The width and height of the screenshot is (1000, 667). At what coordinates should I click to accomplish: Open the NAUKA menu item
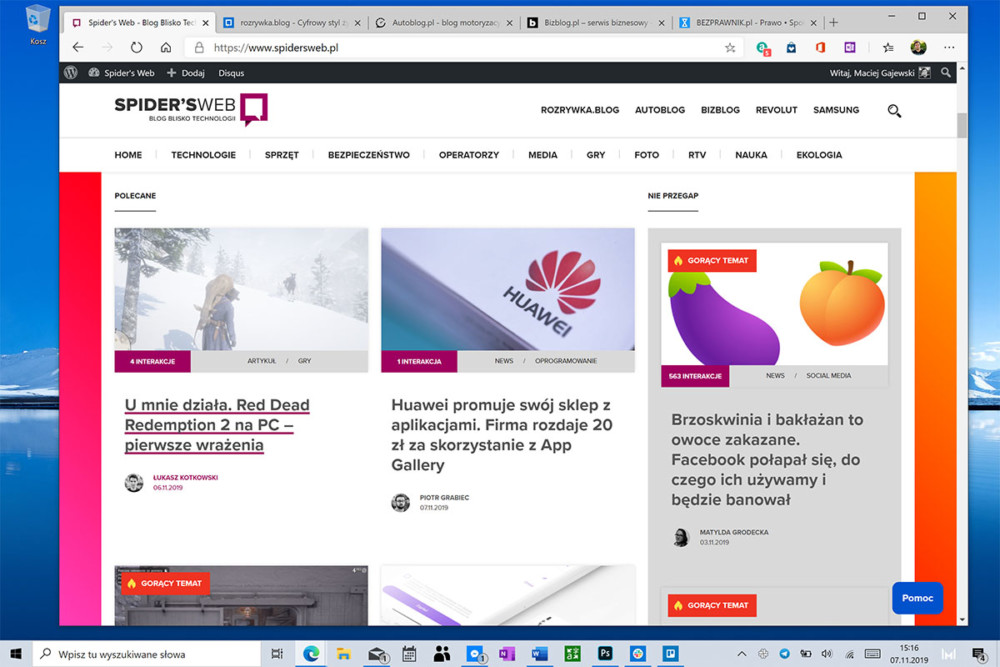751,155
